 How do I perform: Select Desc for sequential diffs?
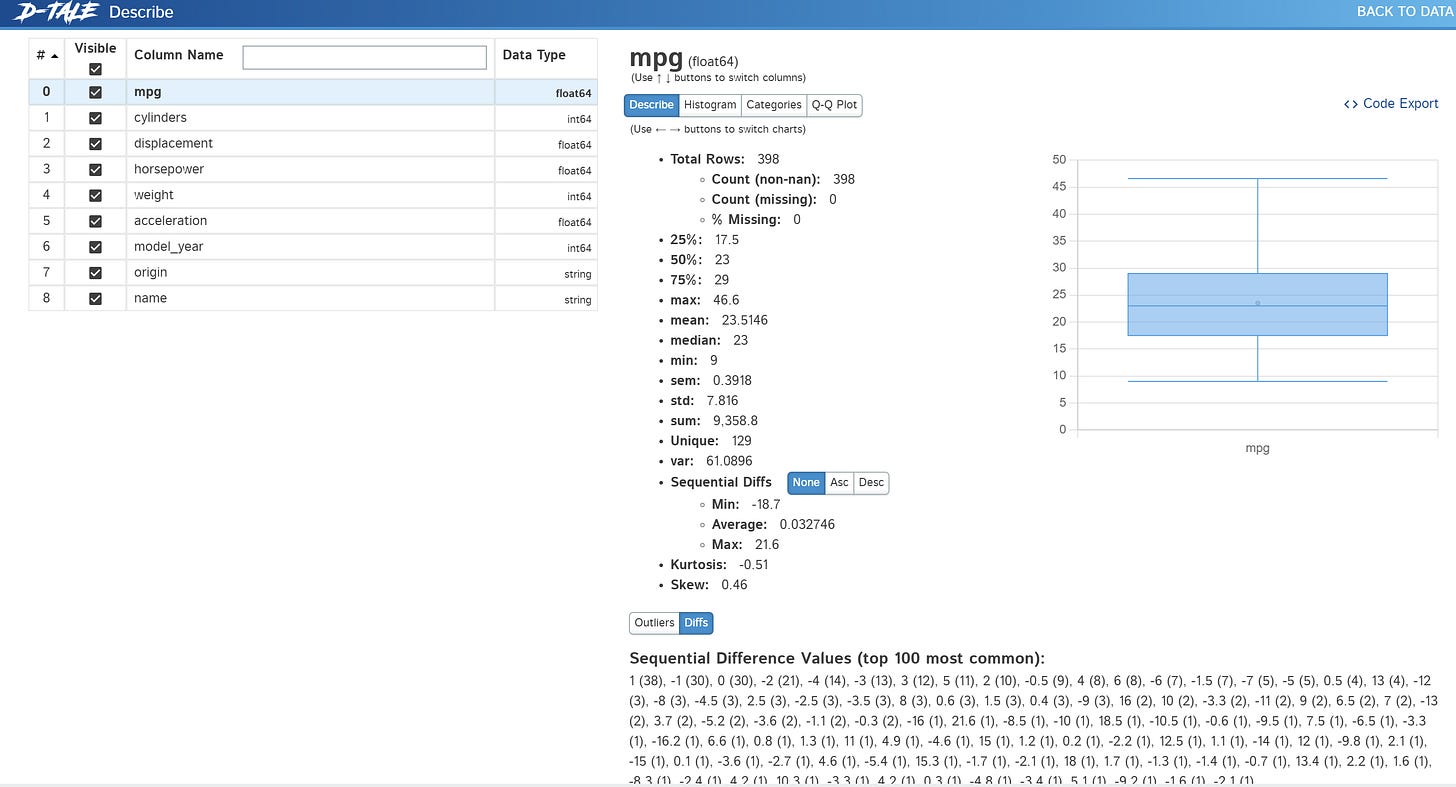tap(870, 482)
